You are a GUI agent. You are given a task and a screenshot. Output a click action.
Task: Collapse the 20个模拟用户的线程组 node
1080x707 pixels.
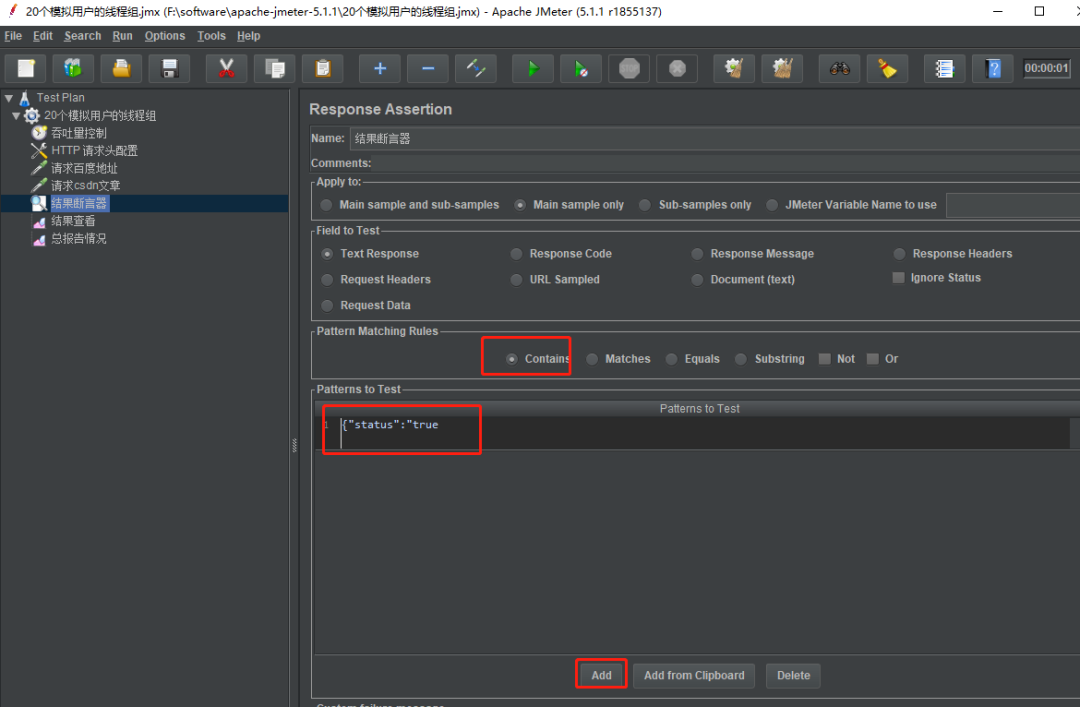click(16, 116)
